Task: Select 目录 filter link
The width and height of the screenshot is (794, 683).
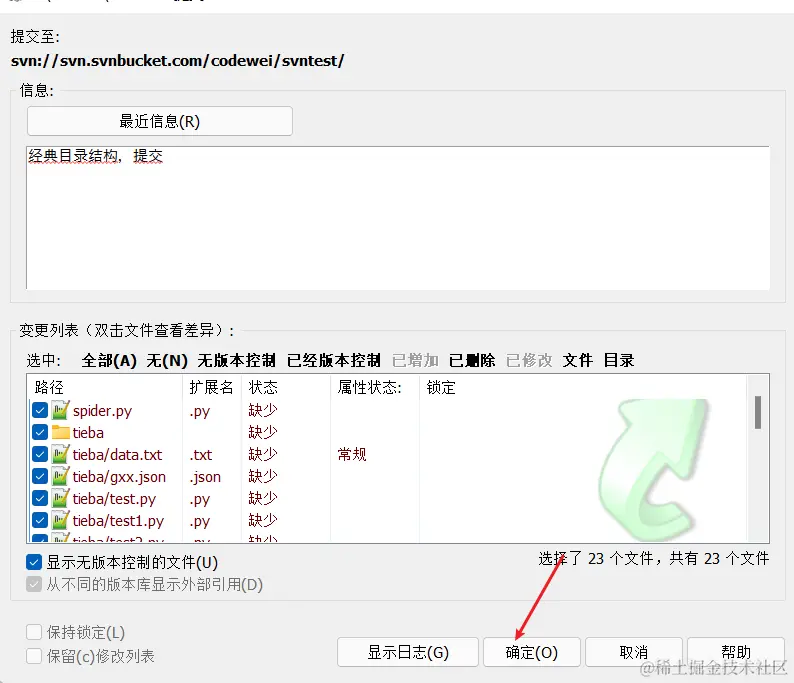Action: tap(619, 360)
